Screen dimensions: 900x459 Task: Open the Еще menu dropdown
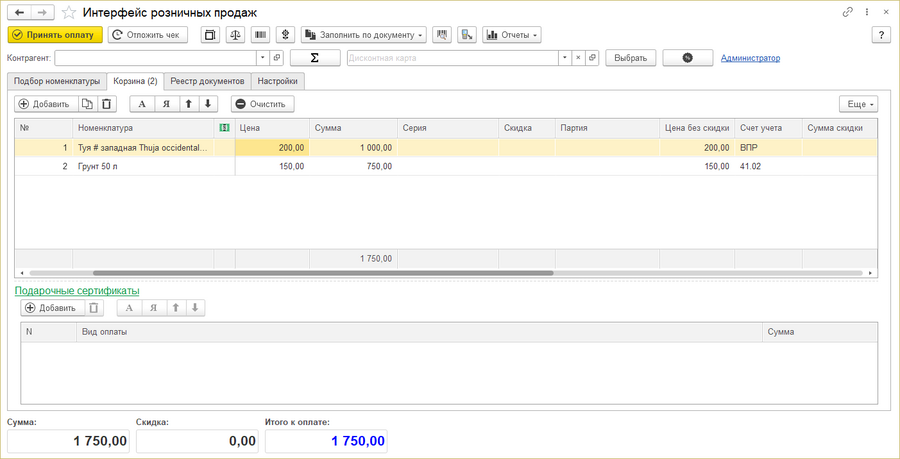[x=858, y=104]
